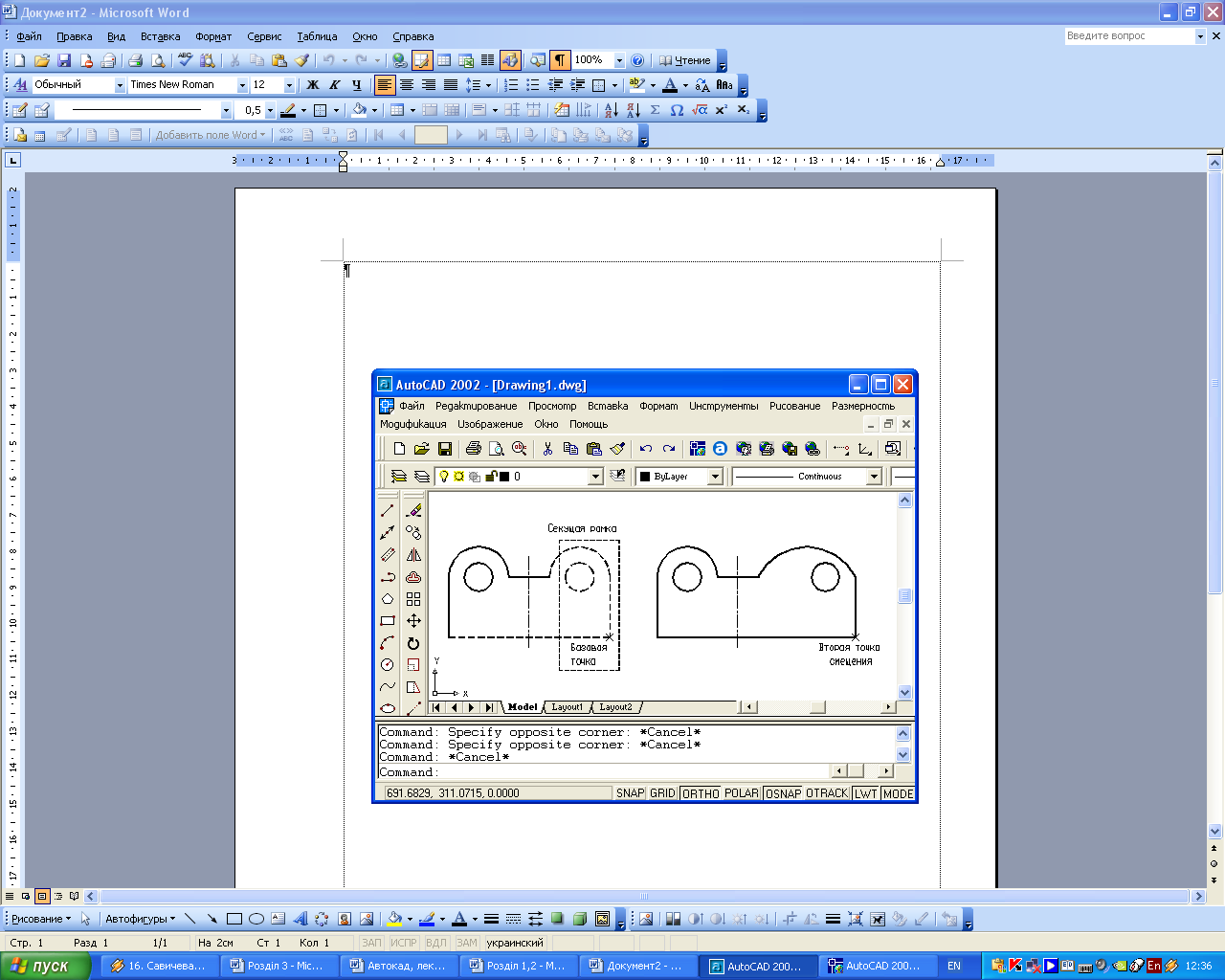
Task: Activate the Format Painter brush
Action: point(301,60)
